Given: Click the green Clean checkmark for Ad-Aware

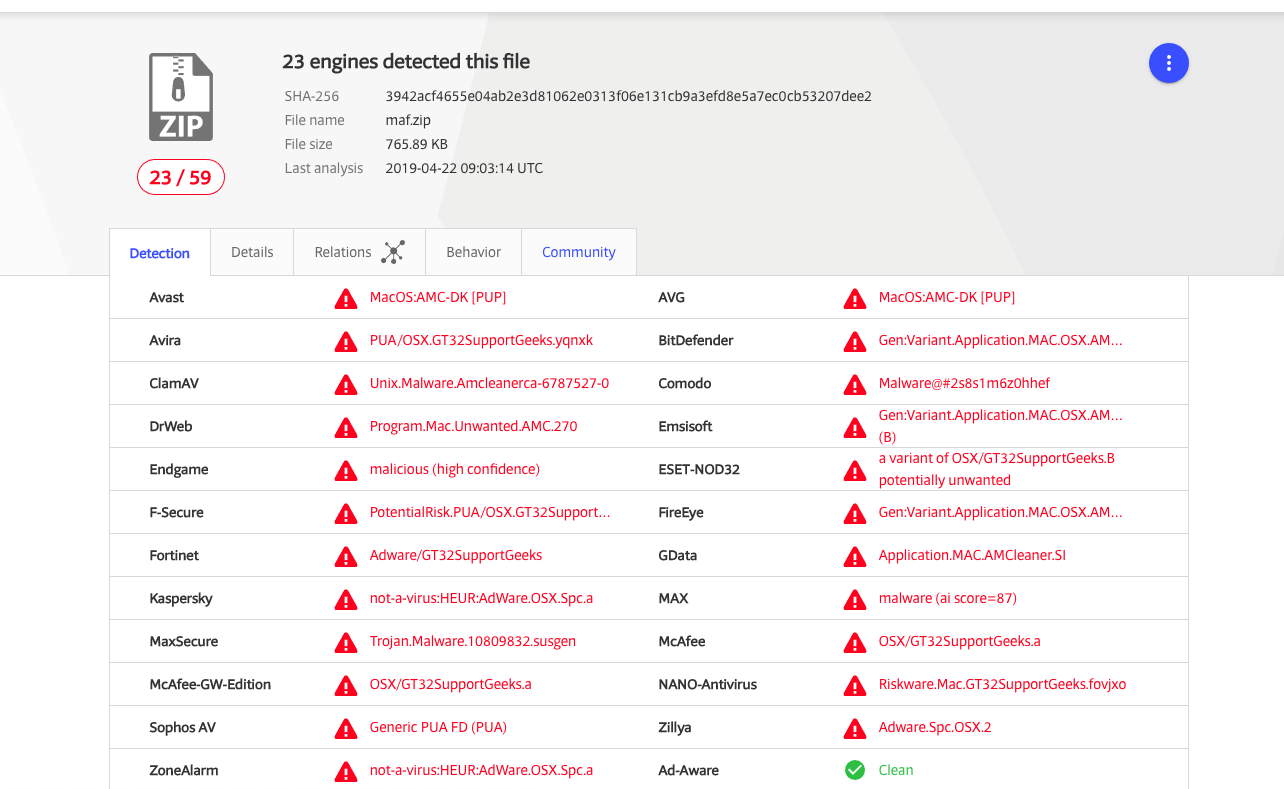Looking at the screenshot, I should pyautogui.click(x=855, y=770).
